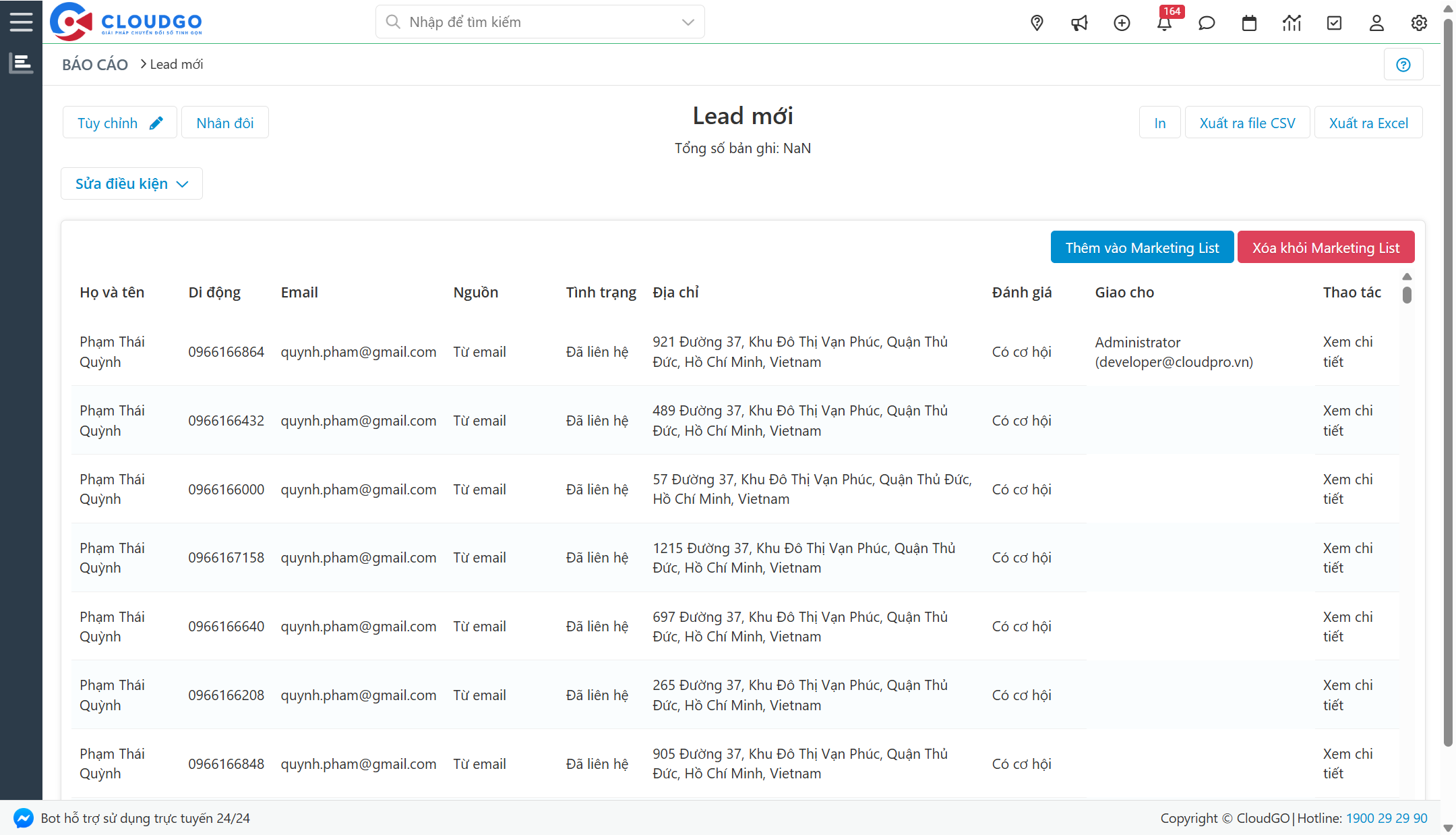Open the user profile icon
The image size is (1456, 835).
coord(1376,23)
